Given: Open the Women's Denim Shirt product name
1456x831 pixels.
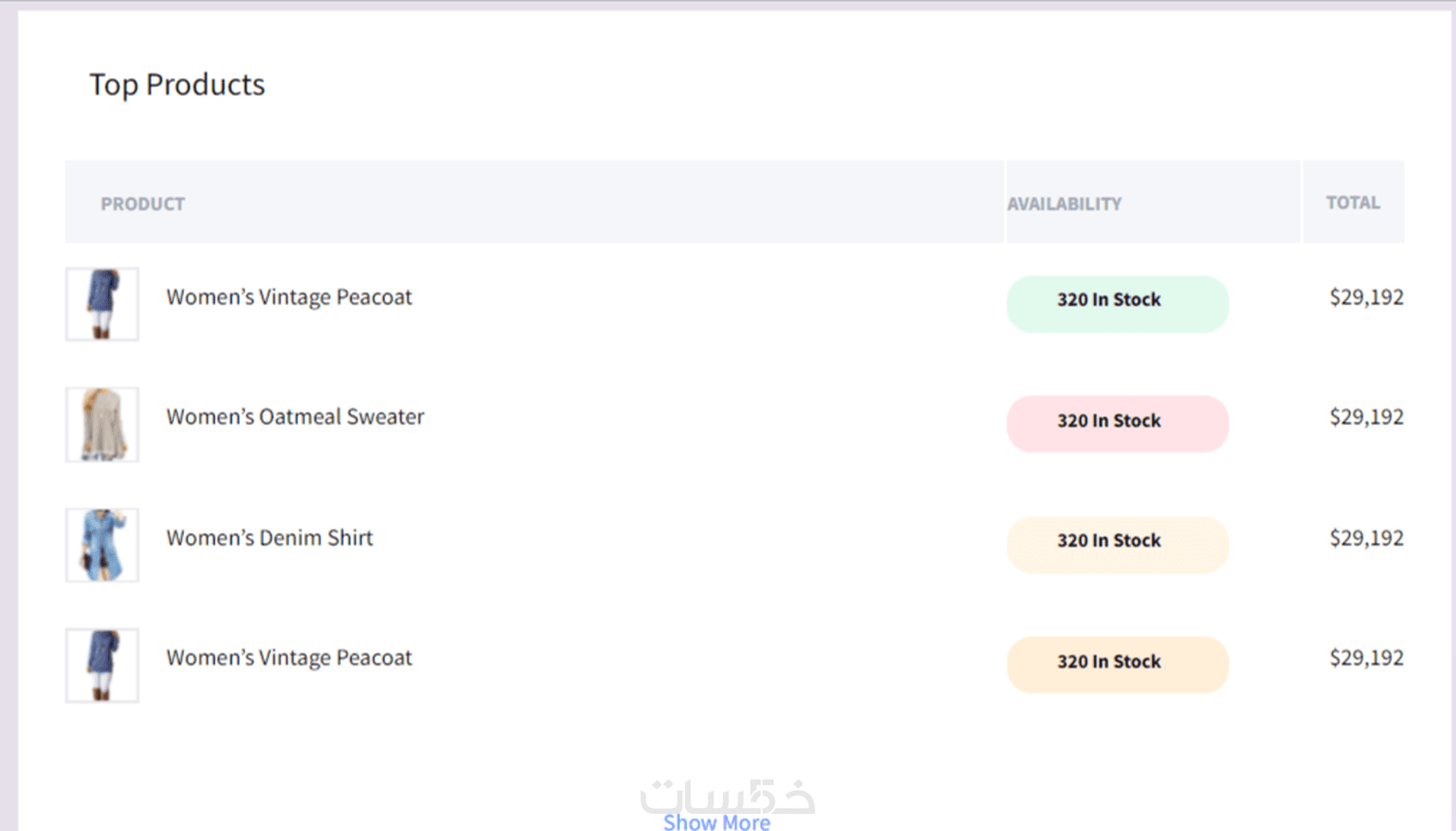Looking at the screenshot, I should click(269, 538).
